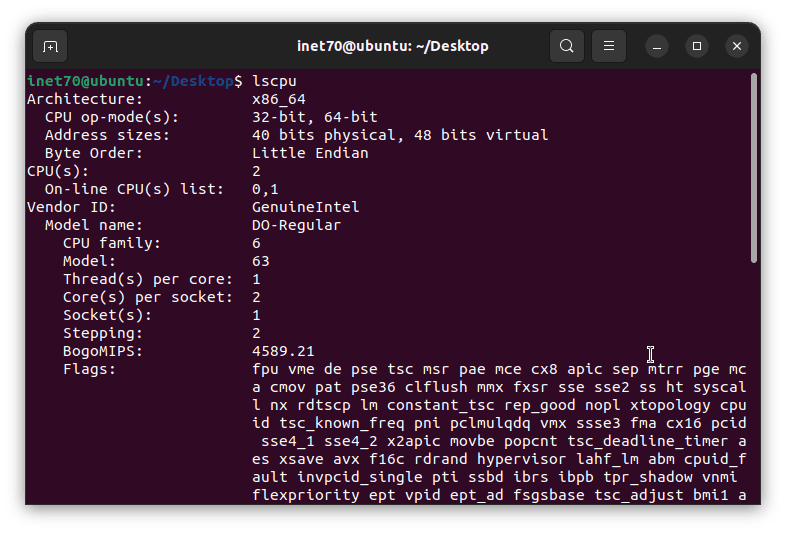Click the window title inet70@ubuntu: ~/Desktop
The height and width of the screenshot is (533, 786).
[392, 46]
